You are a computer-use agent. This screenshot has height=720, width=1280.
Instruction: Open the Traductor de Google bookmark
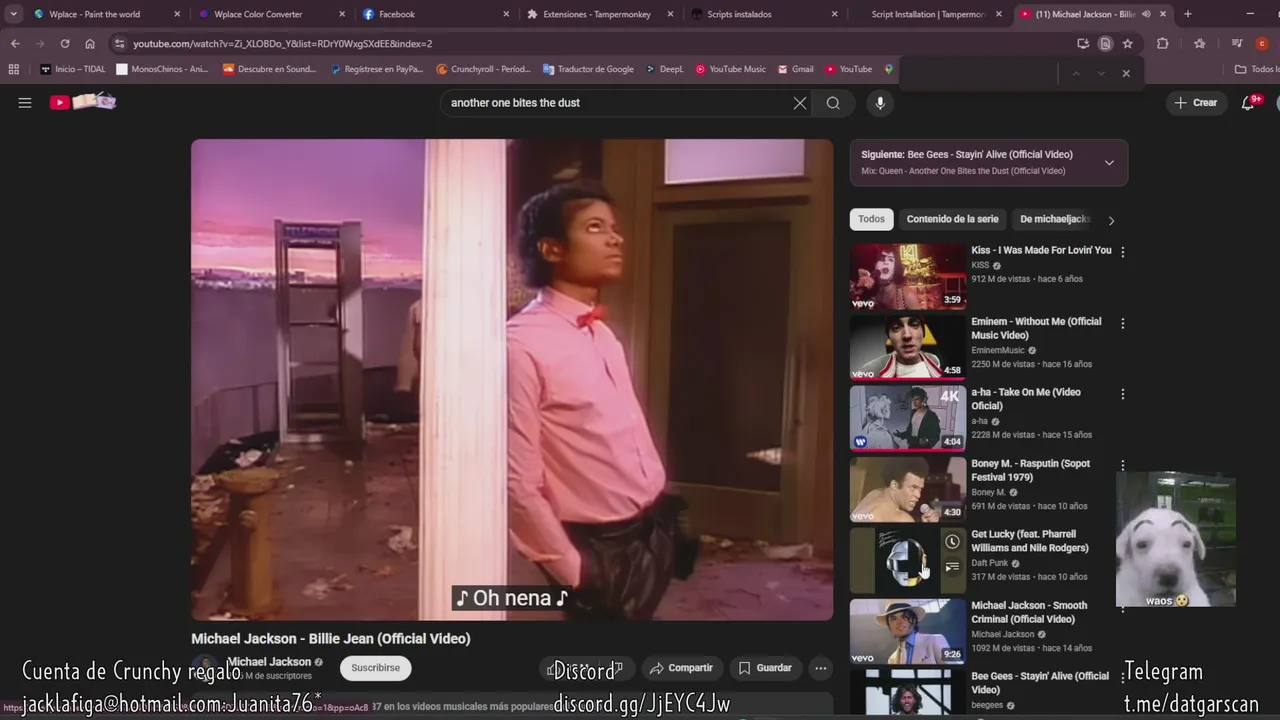pos(588,69)
